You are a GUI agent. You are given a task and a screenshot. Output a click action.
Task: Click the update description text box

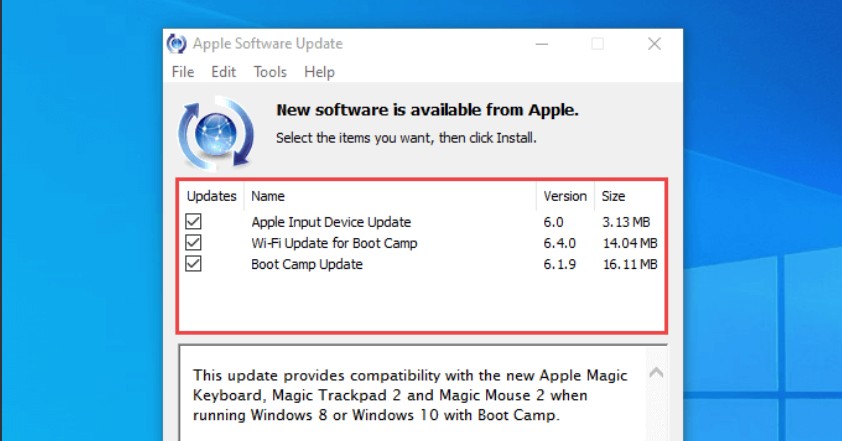pos(410,395)
